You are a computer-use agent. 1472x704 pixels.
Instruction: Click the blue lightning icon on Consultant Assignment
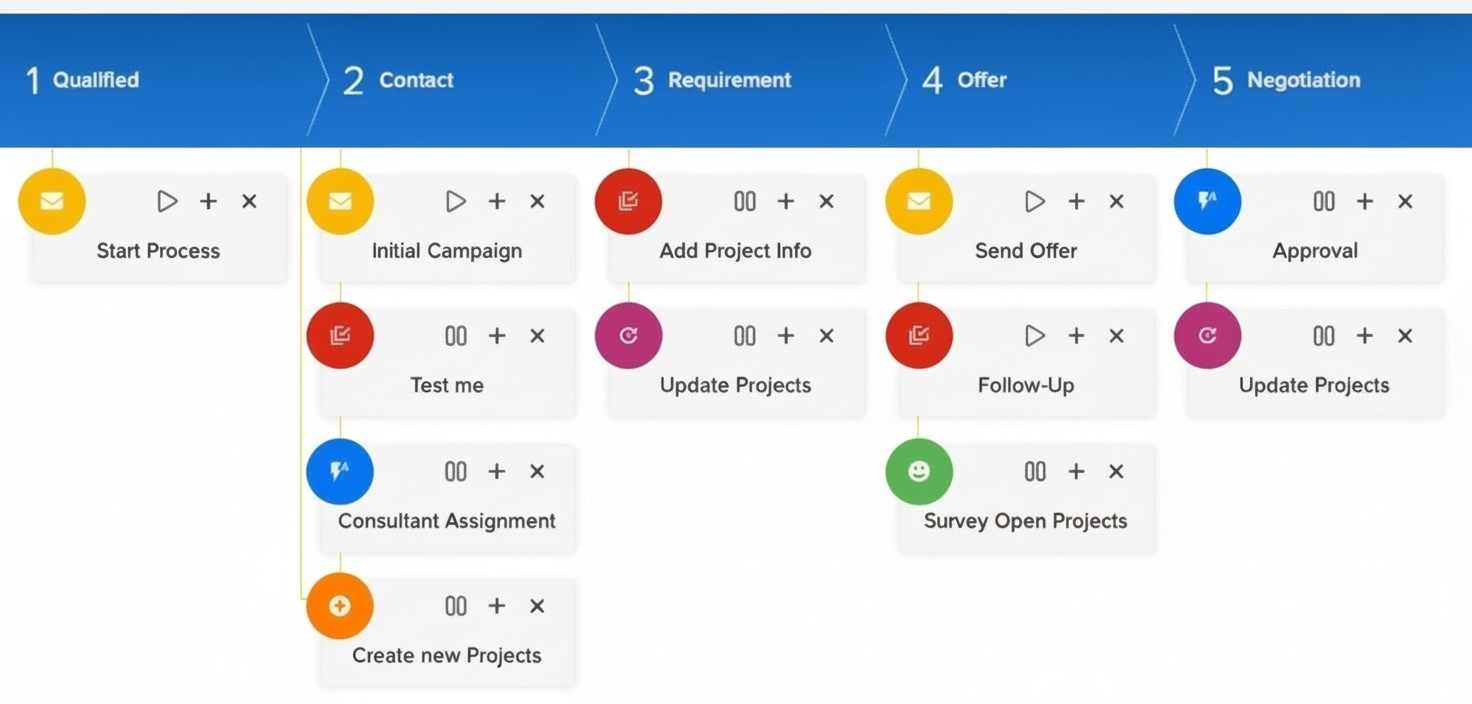pyautogui.click(x=340, y=471)
